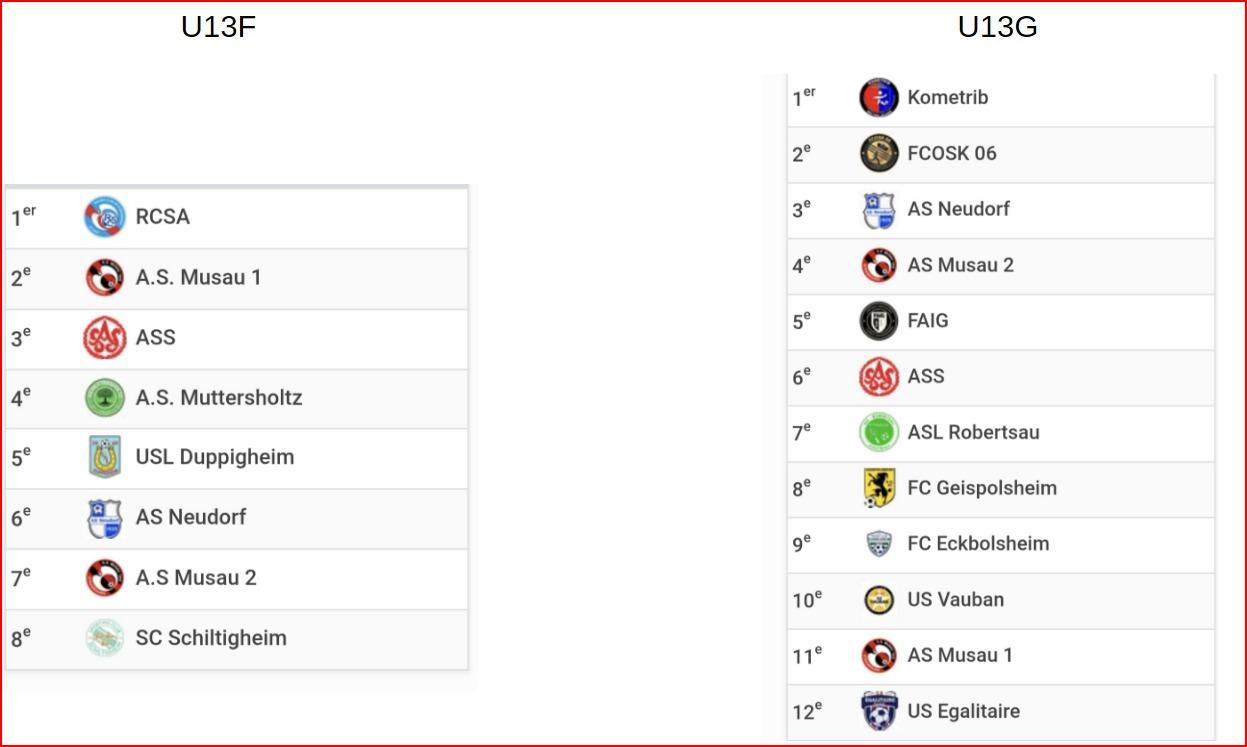
Task: Click the US Egalitaire club crest
Action: click(879, 711)
